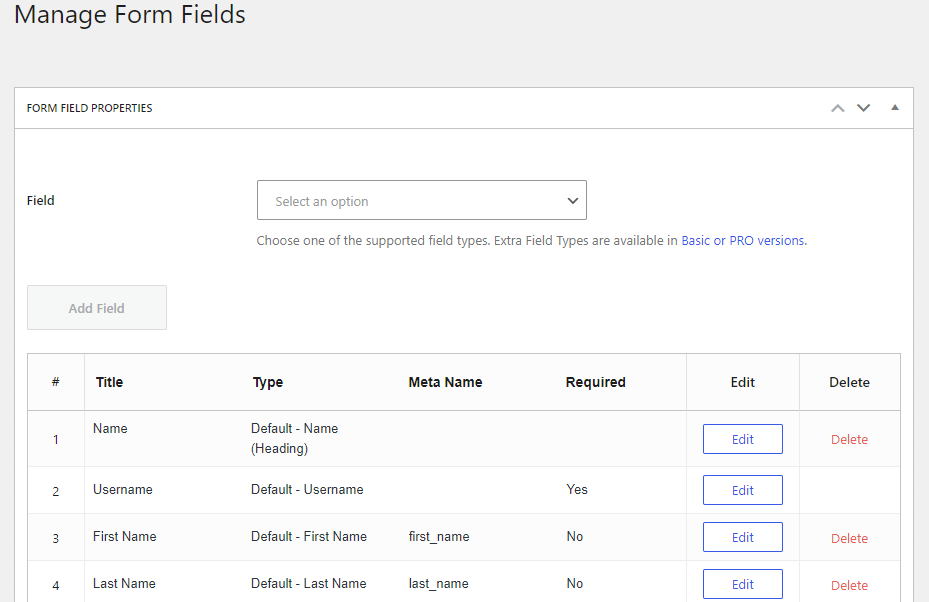This screenshot has width=929, height=602.
Task: Click the Field label
Action: [x=40, y=200]
